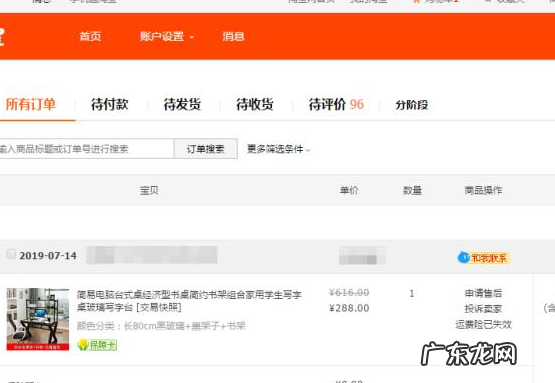Open the 简易电脑台式桌 product title link
The image size is (555, 383).
point(189,301)
